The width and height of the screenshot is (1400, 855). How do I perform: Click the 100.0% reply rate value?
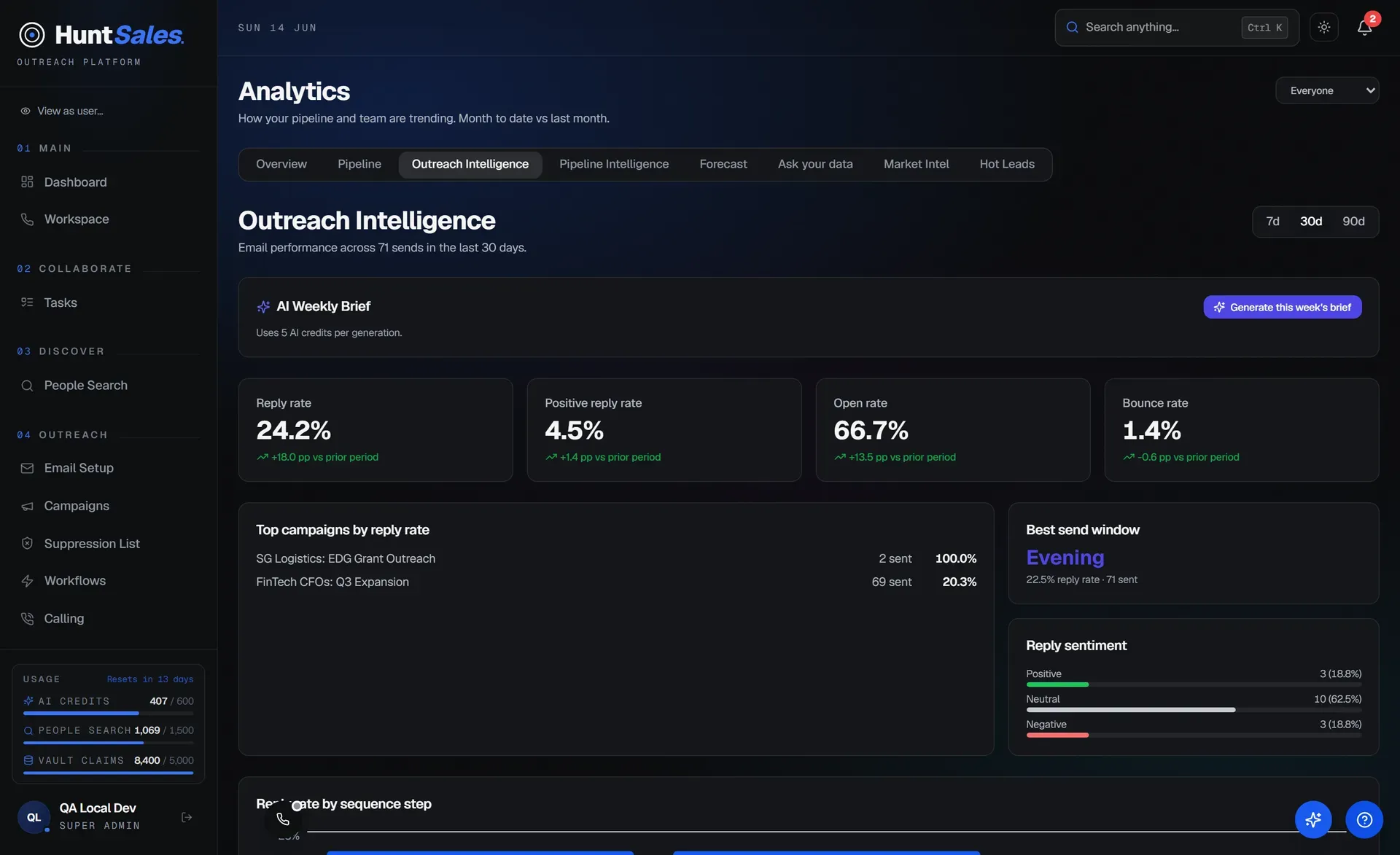[x=955, y=559]
